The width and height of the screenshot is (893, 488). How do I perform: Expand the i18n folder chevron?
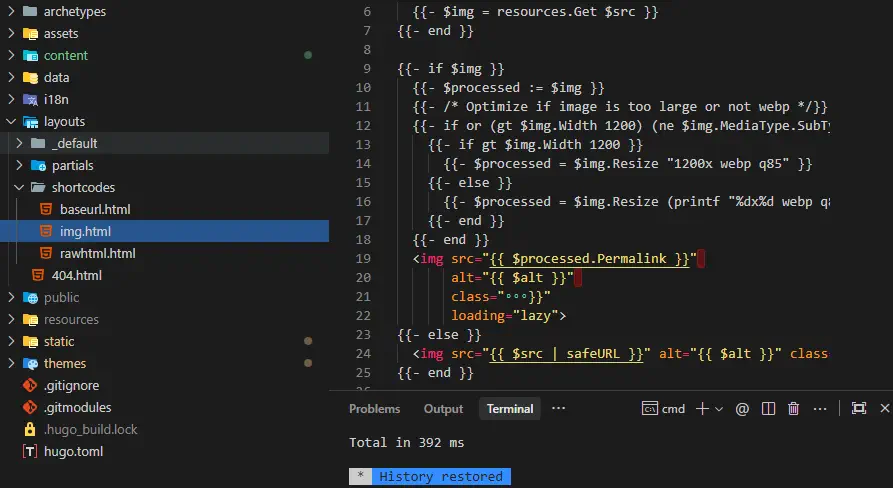[11, 100]
